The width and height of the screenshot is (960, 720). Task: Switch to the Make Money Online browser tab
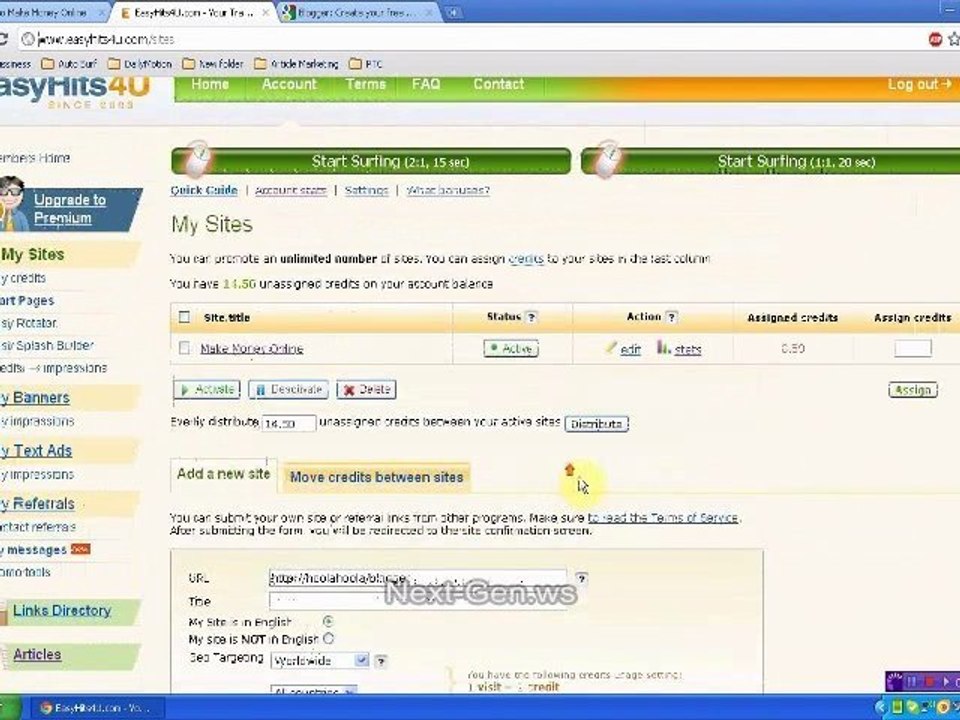50,12
